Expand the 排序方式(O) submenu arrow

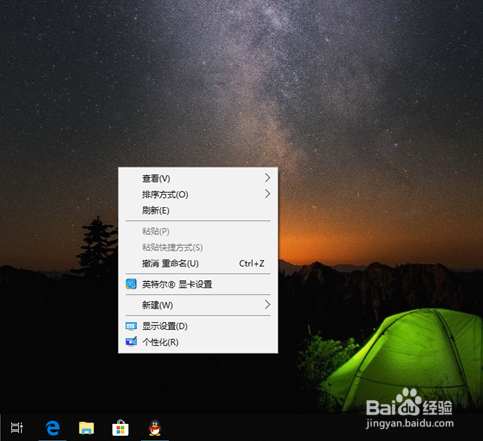click(x=267, y=194)
